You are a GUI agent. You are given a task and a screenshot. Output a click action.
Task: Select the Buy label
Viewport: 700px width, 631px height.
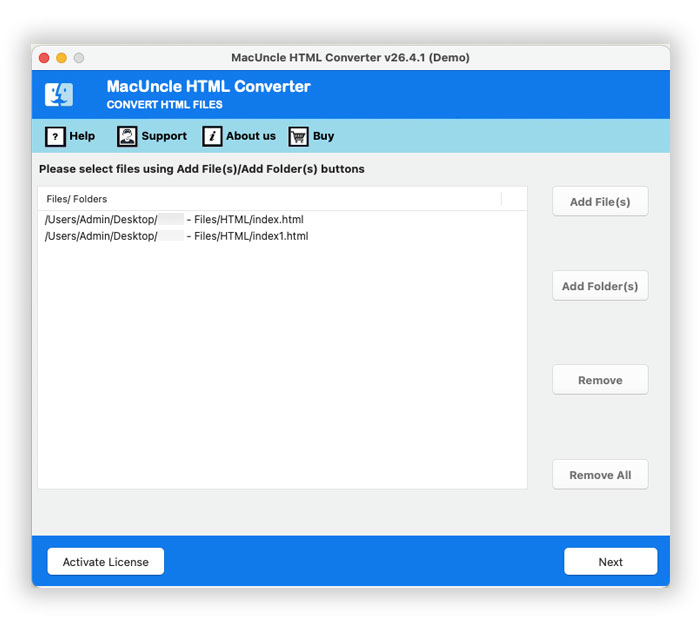click(x=324, y=136)
